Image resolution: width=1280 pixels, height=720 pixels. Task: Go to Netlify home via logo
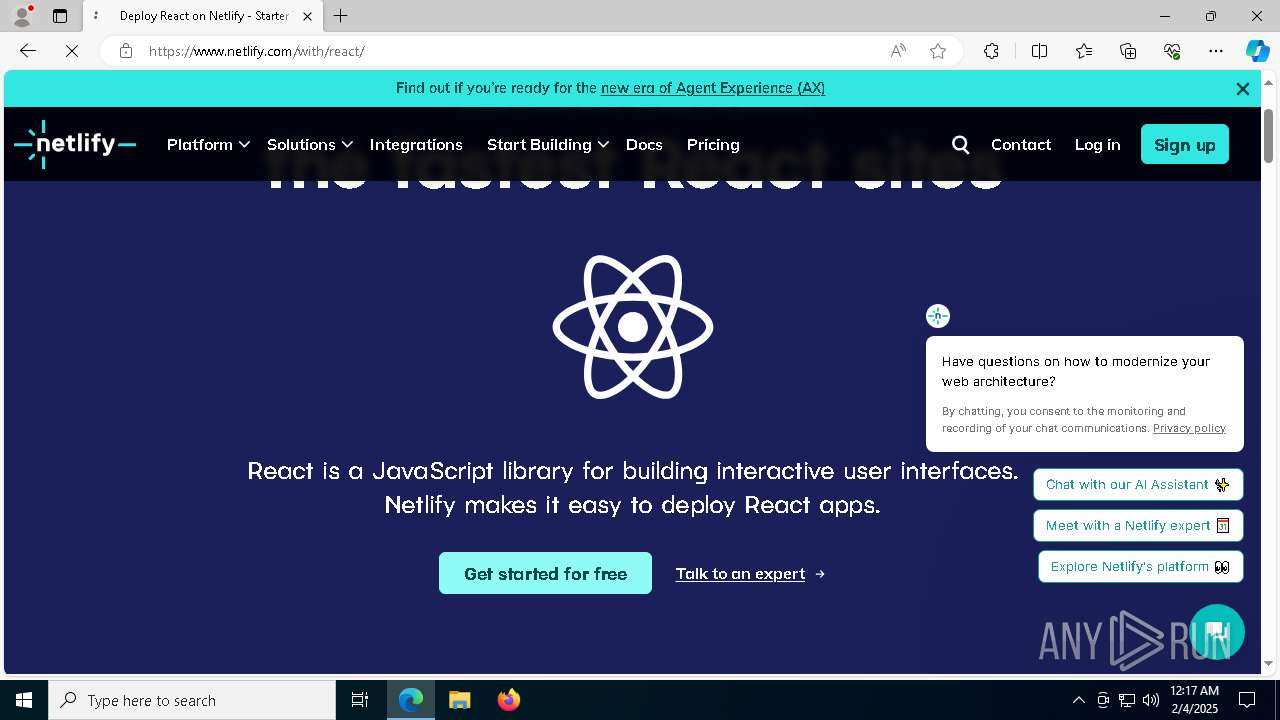pyautogui.click(x=75, y=144)
